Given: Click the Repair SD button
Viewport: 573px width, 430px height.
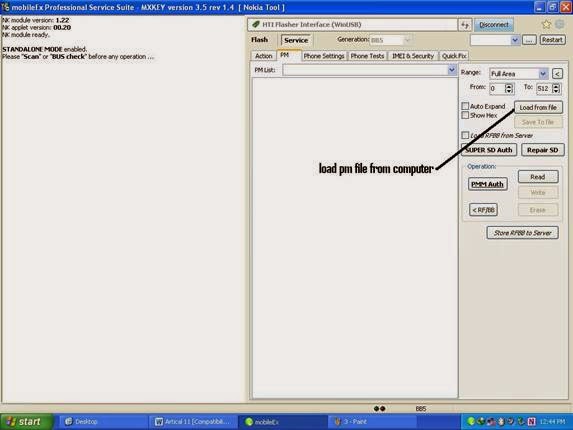Looking at the screenshot, I should pyautogui.click(x=542, y=150).
